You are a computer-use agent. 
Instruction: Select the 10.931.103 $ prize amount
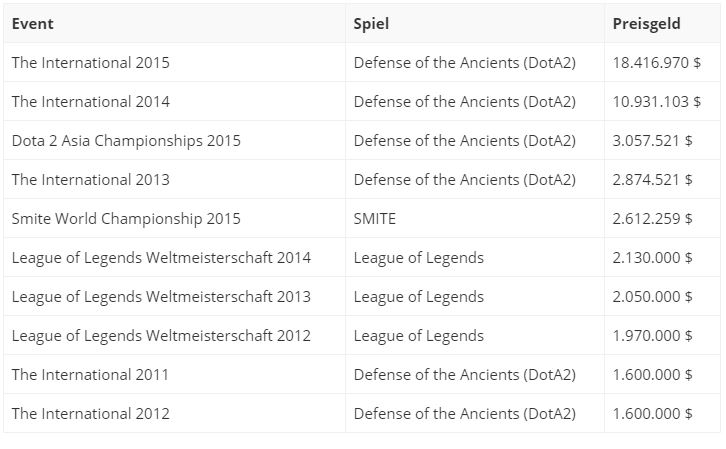(657, 101)
